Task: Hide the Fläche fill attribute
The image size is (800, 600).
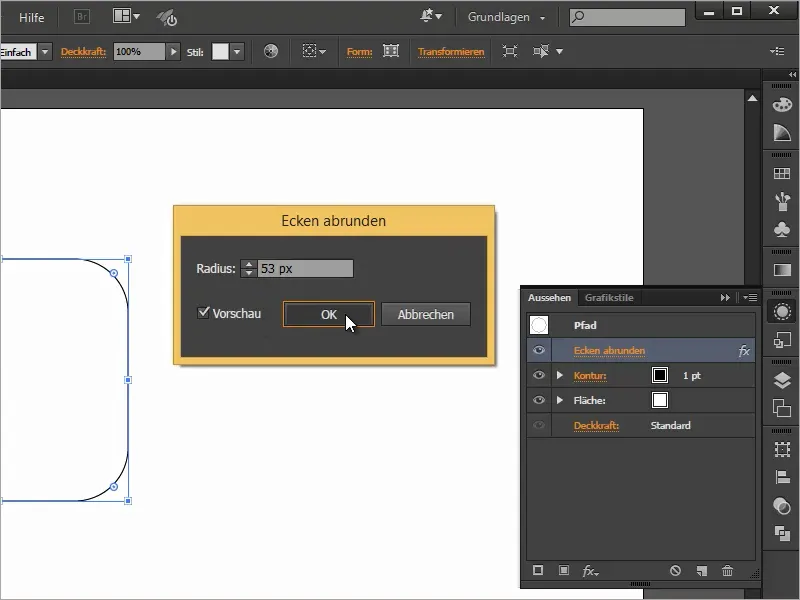Action: point(538,400)
